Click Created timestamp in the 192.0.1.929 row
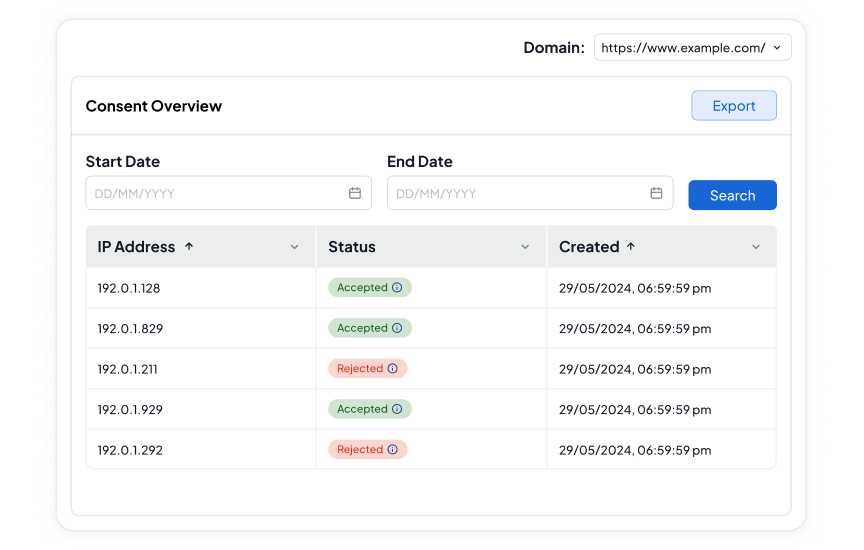Screen dimensions: 864x550 coord(635,409)
